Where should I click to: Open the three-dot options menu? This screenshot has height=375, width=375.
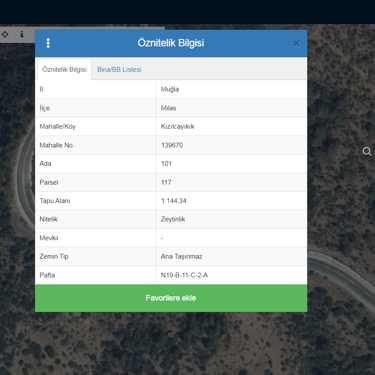coord(48,43)
